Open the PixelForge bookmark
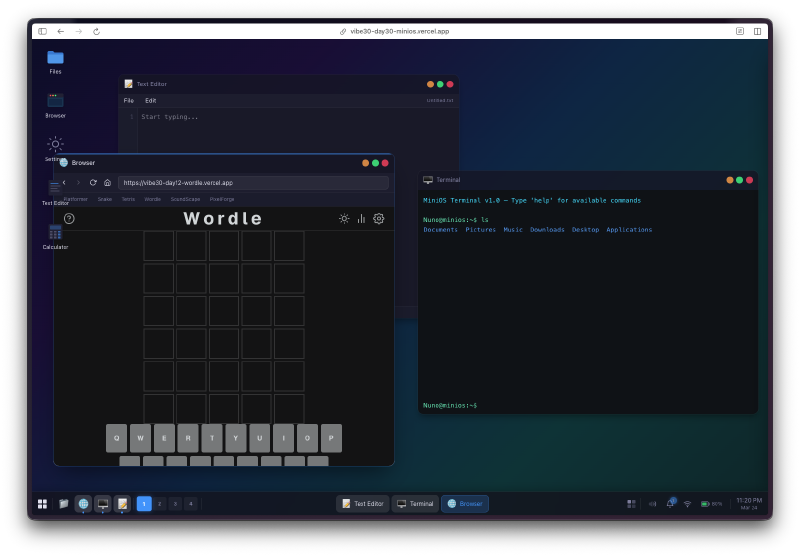Viewport: 800px width, 556px height. point(222,199)
